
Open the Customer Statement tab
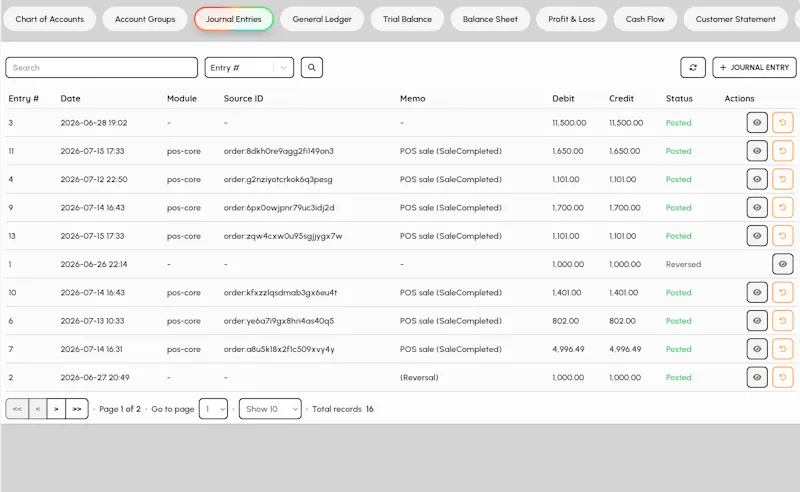tap(735, 19)
